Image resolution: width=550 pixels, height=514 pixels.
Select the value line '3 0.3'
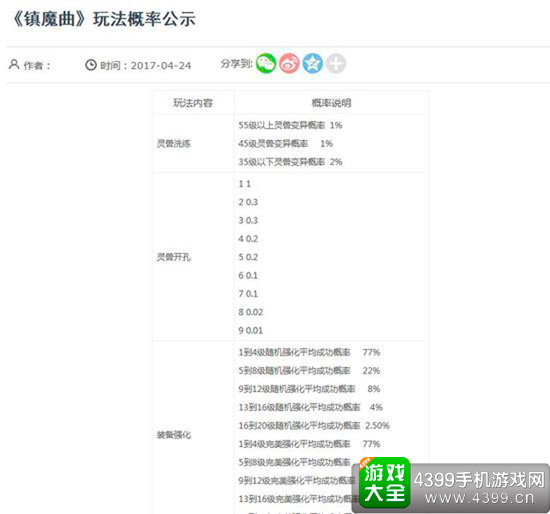tap(248, 220)
